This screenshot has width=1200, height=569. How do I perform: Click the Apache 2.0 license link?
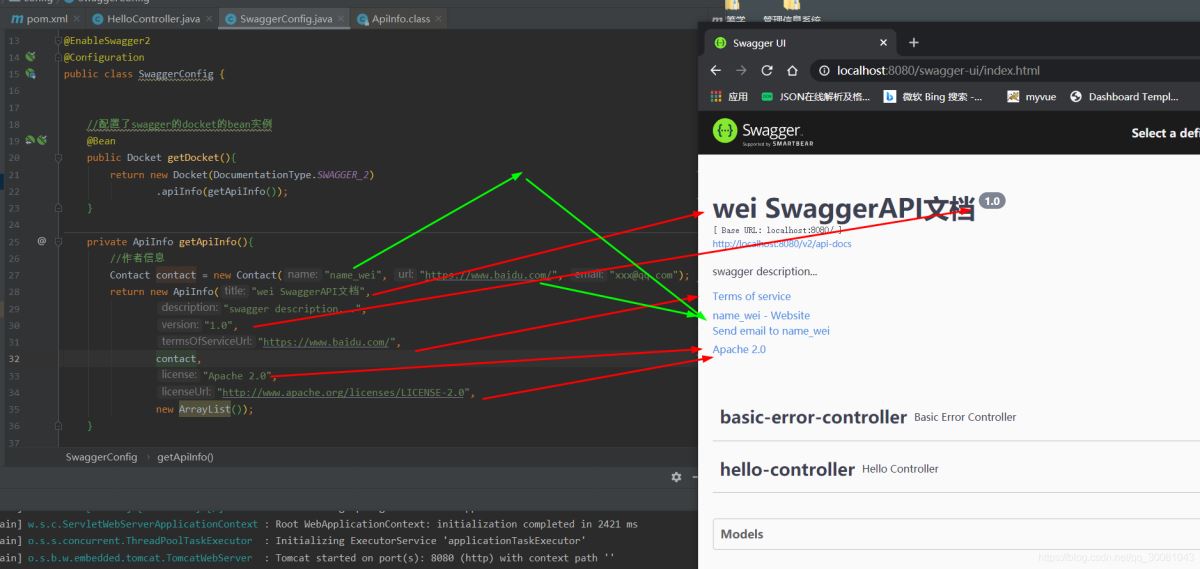(x=739, y=349)
